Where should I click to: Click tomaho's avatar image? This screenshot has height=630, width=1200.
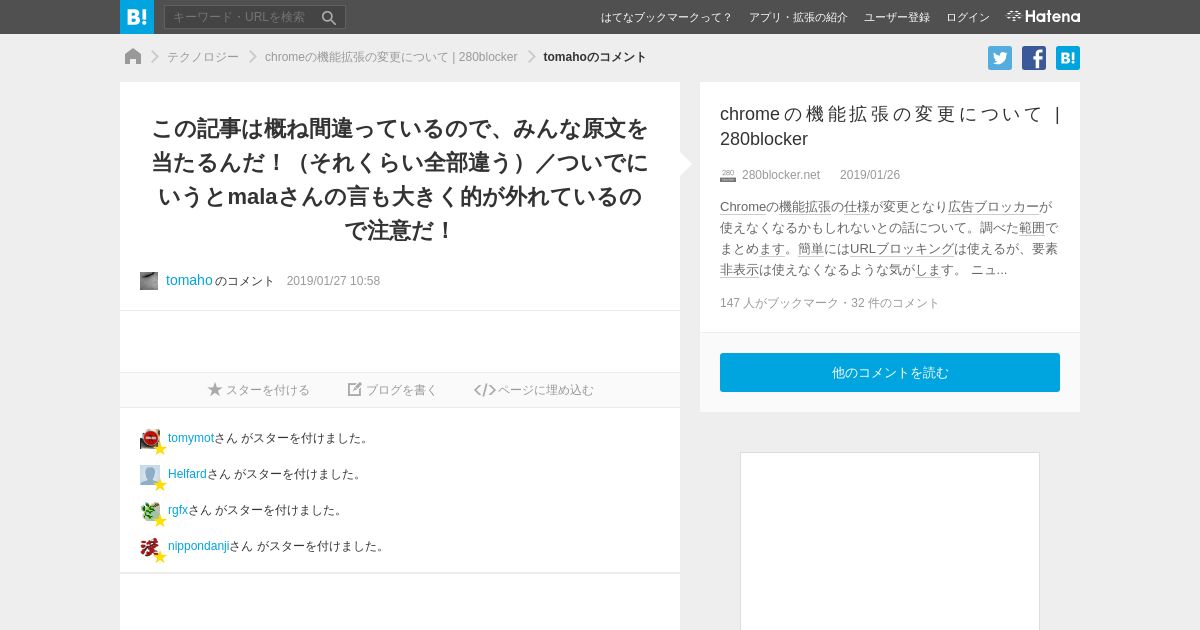[149, 281]
